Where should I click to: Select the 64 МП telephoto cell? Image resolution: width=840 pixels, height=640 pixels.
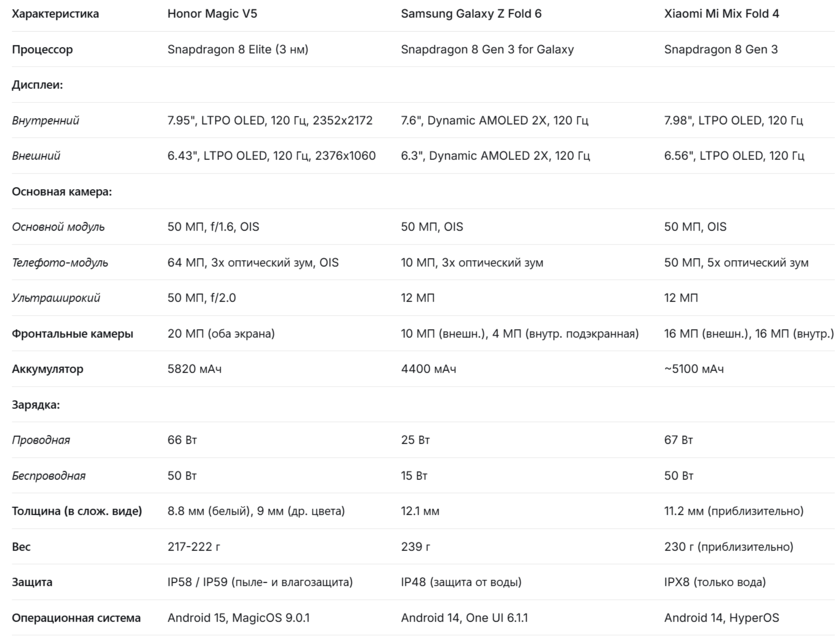click(253, 263)
